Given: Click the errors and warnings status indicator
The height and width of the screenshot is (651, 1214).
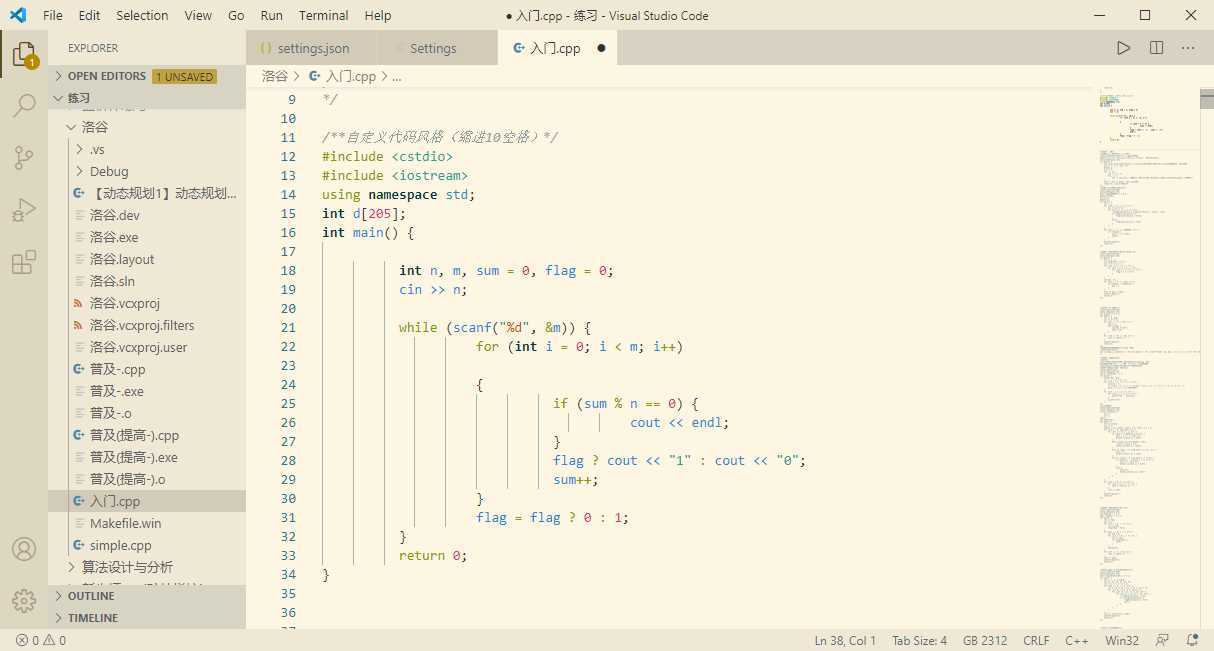Looking at the screenshot, I should coord(41,640).
